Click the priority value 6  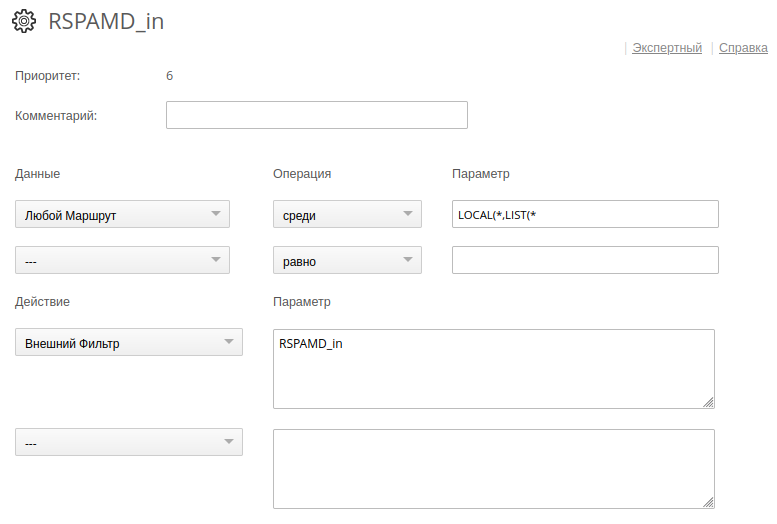pyautogui.click(x=169, y=75)
